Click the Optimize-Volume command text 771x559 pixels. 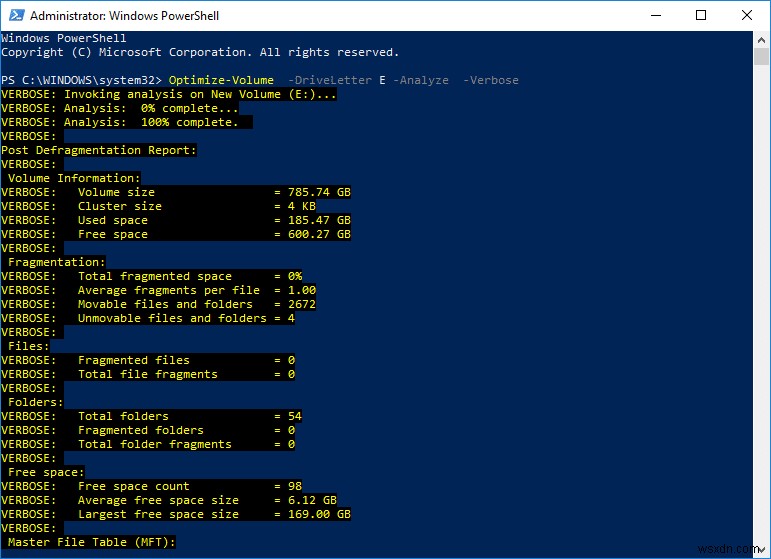219,80
